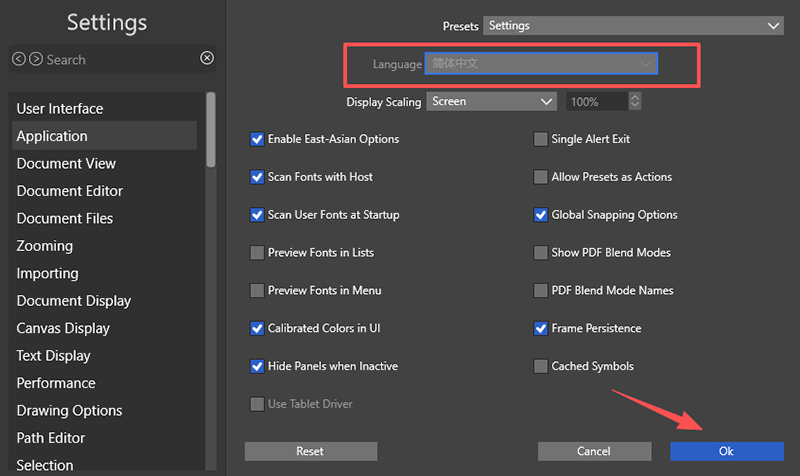
Task: Click the search forward arrow icon
Action: pyautogui.click(x=36, y=59)
